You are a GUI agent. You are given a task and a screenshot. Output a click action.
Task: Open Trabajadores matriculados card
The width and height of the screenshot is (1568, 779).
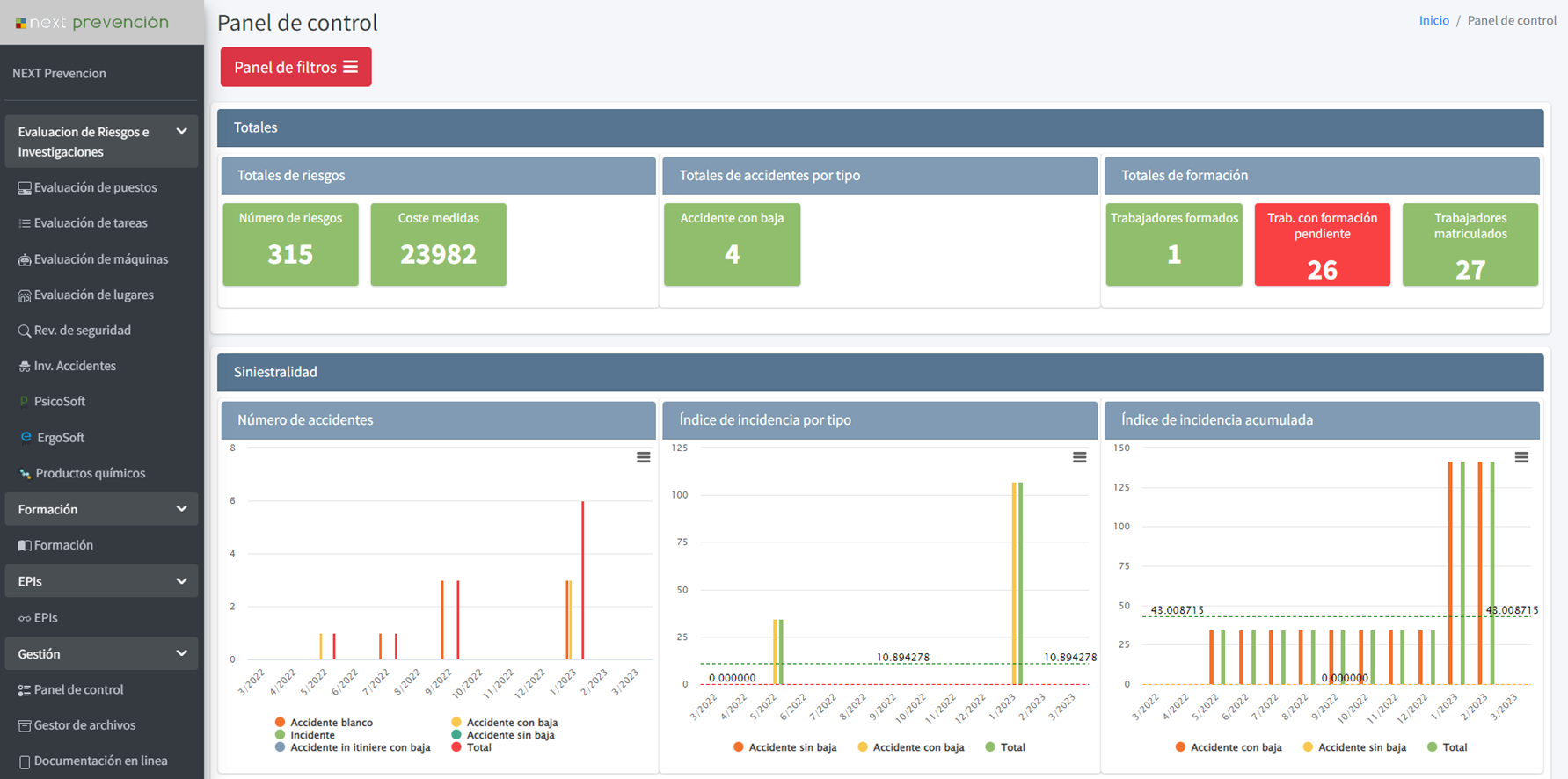pos(1470,244)
